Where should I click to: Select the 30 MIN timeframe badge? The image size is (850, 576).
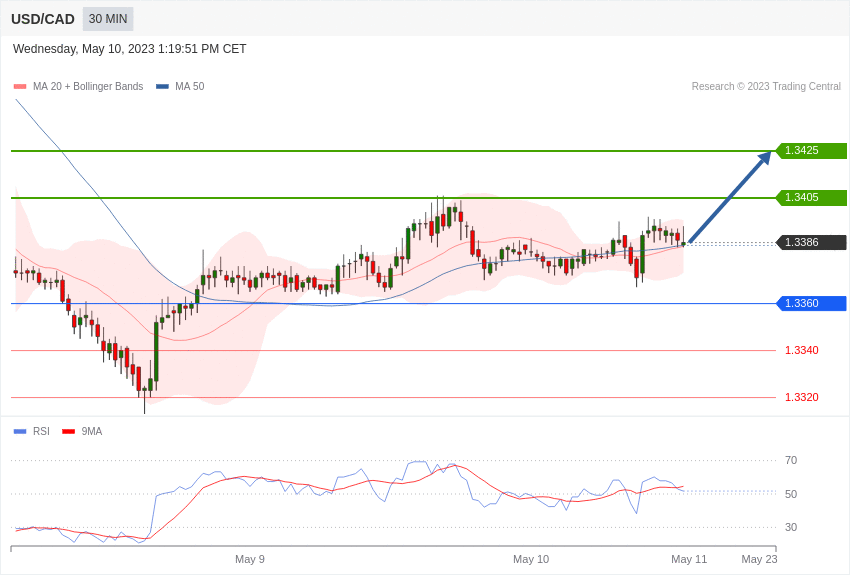tap(108, 19)
